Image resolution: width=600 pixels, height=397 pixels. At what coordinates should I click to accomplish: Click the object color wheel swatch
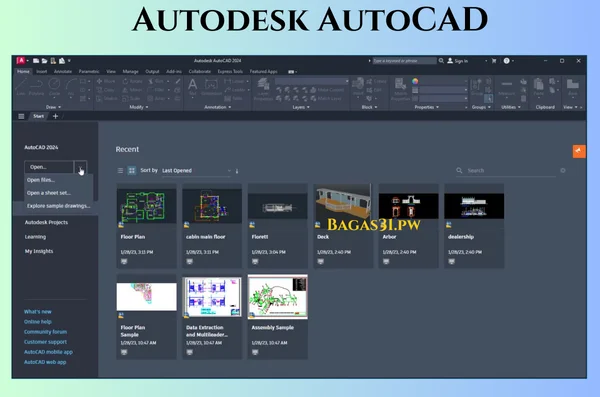(415, 81)
